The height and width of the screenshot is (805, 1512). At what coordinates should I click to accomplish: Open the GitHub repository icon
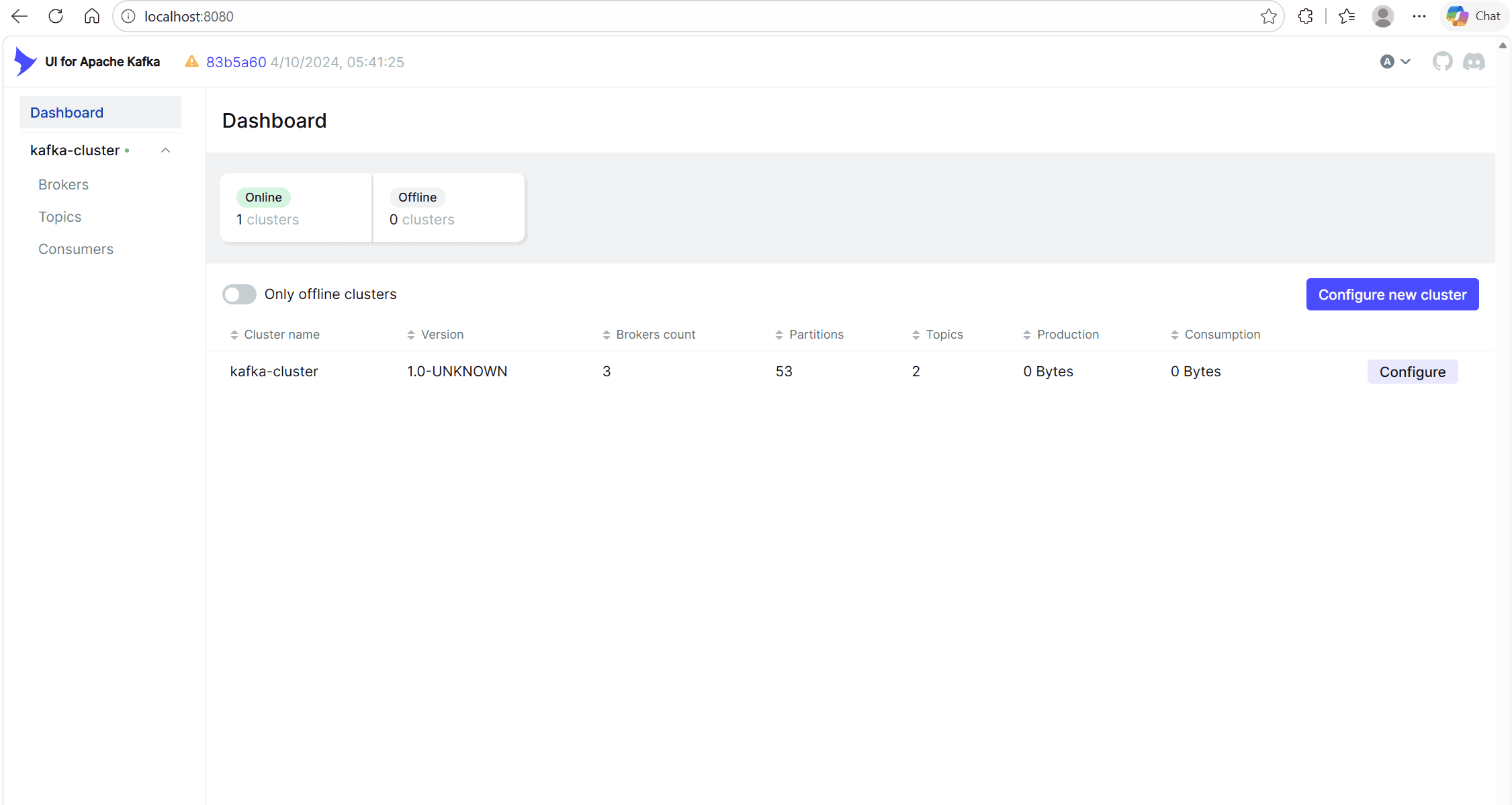click(1442, 62)
